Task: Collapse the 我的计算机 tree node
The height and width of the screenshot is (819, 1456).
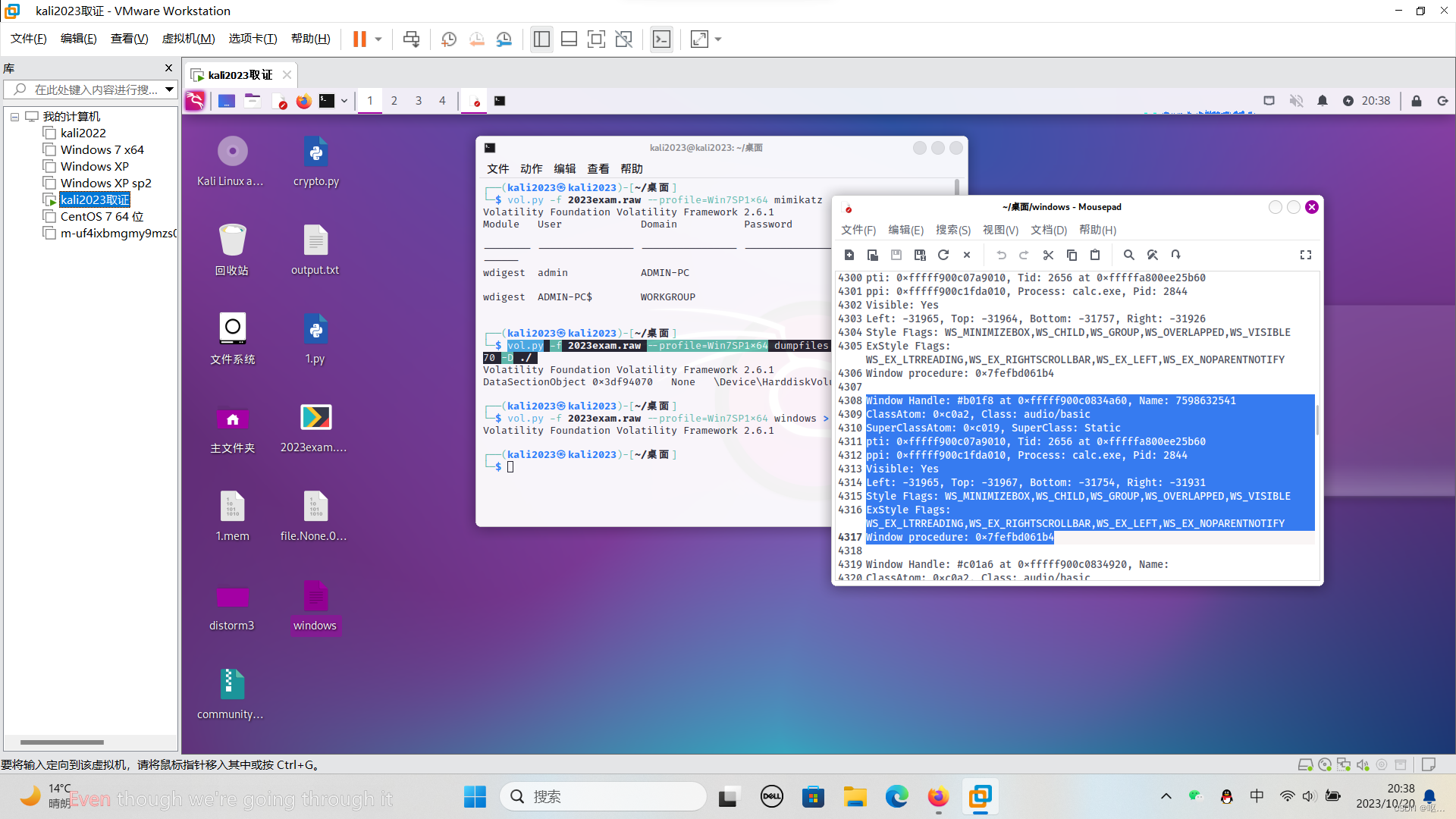Action: pyautogui.click(x=14, y=117)
